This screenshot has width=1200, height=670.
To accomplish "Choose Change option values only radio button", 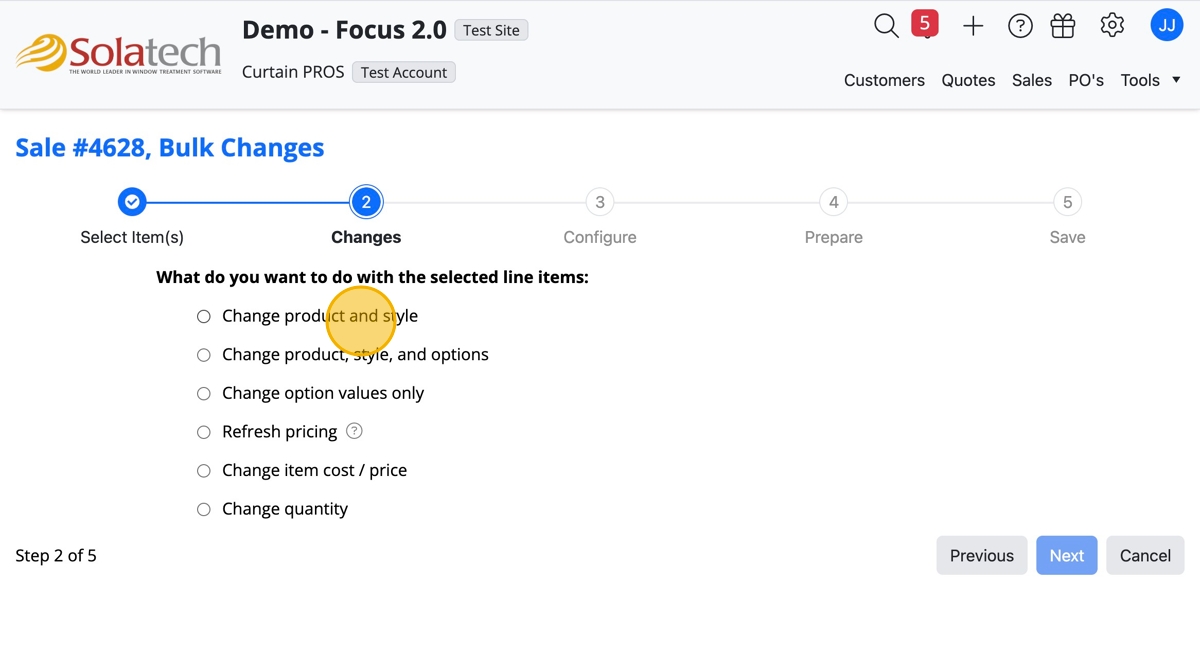I will click(204, 394).
